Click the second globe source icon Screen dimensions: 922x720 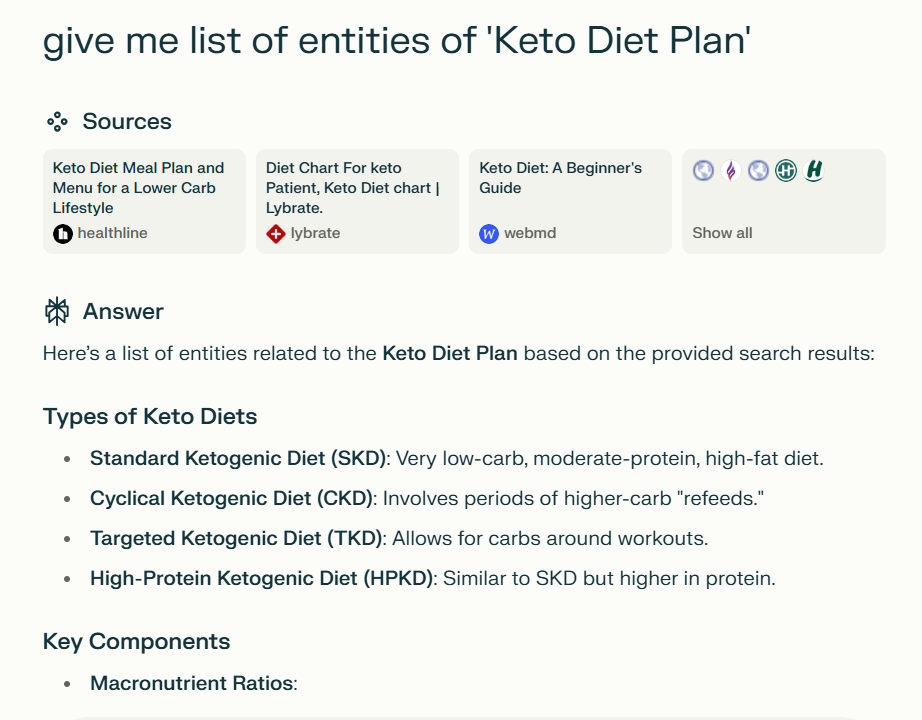tap(758, 171)
